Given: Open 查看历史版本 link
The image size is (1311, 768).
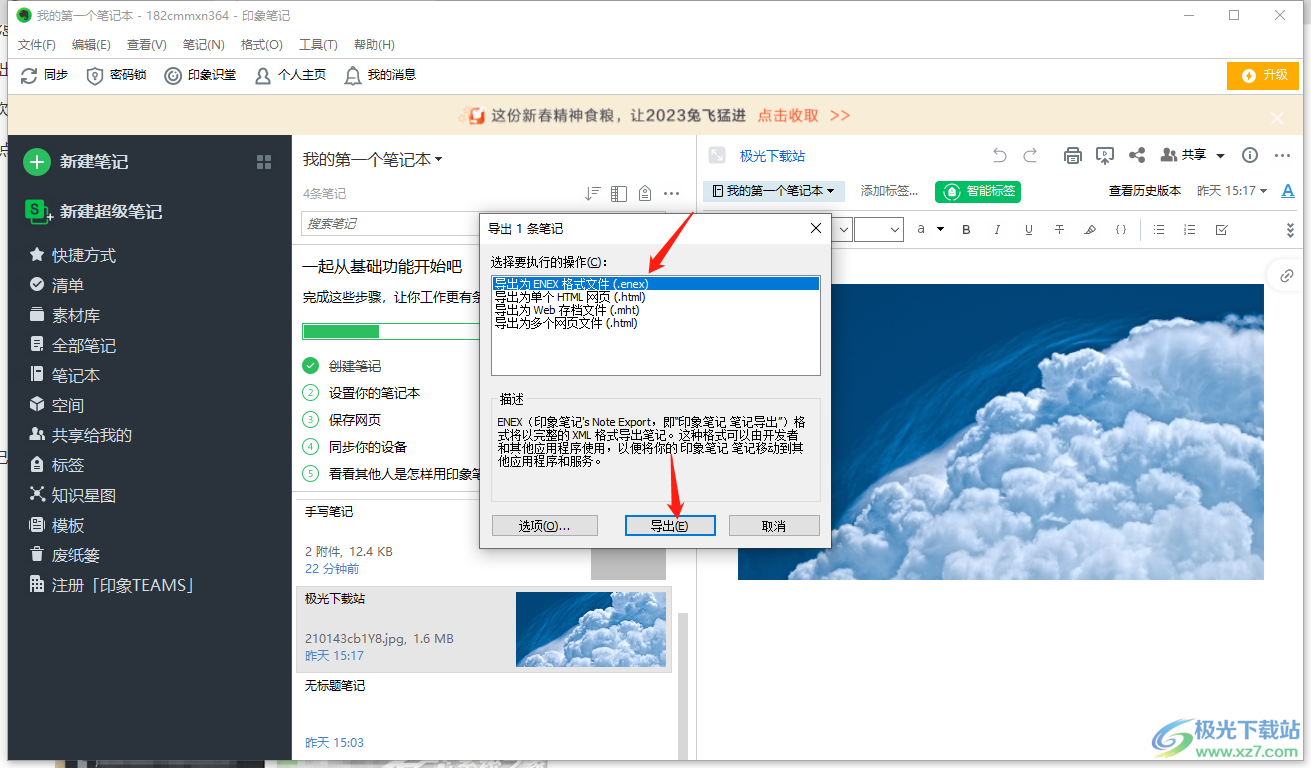Looking at the screenshot, I should click(1145, 191).
